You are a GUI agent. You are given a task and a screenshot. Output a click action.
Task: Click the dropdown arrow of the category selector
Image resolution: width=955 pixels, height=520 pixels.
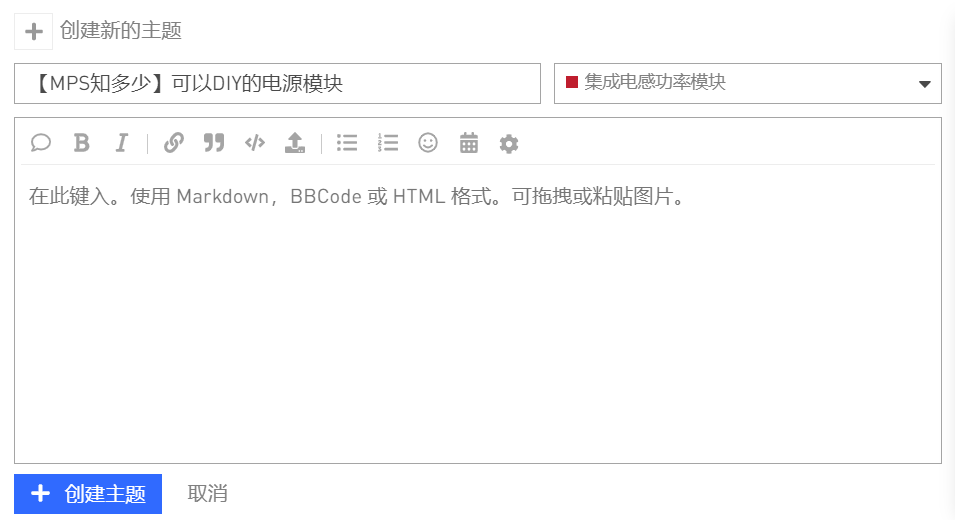click(x=925, y=84)
